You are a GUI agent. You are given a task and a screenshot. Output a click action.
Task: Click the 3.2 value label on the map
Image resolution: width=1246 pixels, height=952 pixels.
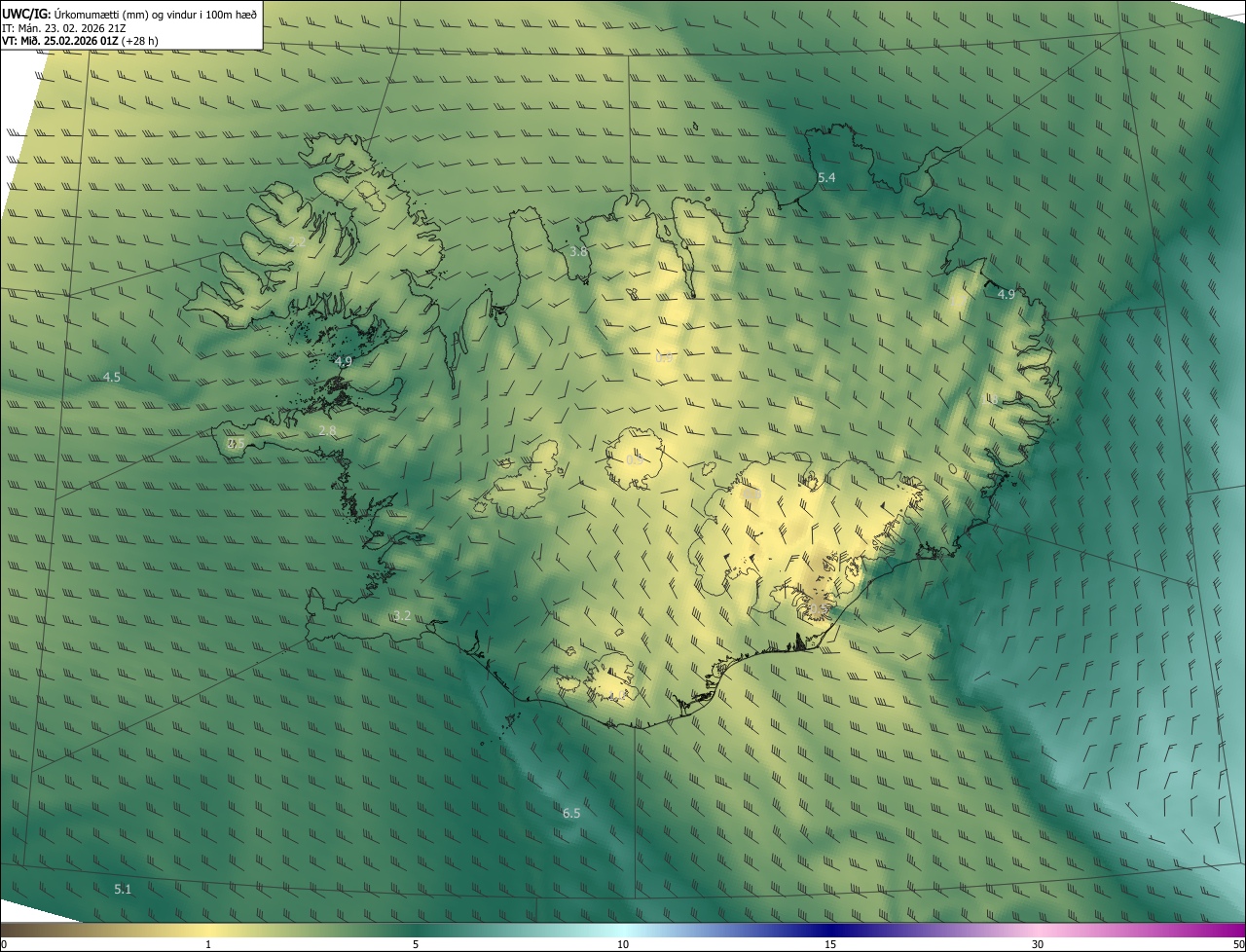[402, 616]
